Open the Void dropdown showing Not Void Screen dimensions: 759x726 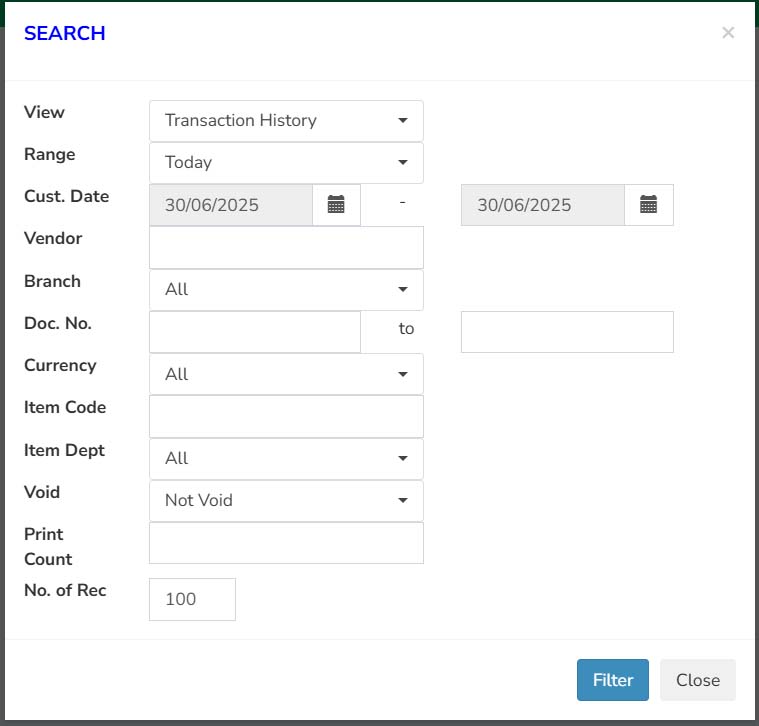(286, 500)
